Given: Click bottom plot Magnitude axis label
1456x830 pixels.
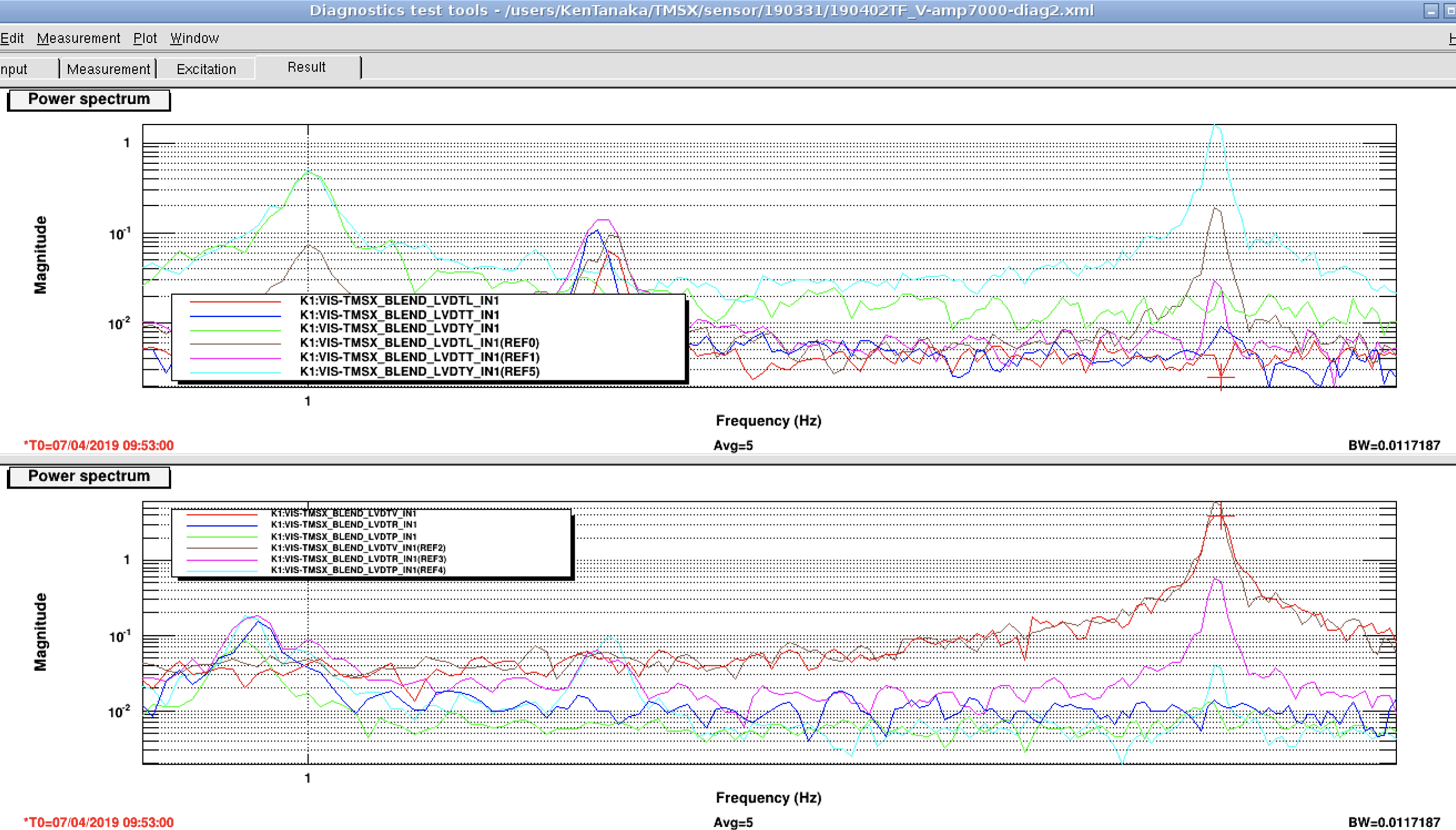Looking at the screenshot, I should click(41, 631).
